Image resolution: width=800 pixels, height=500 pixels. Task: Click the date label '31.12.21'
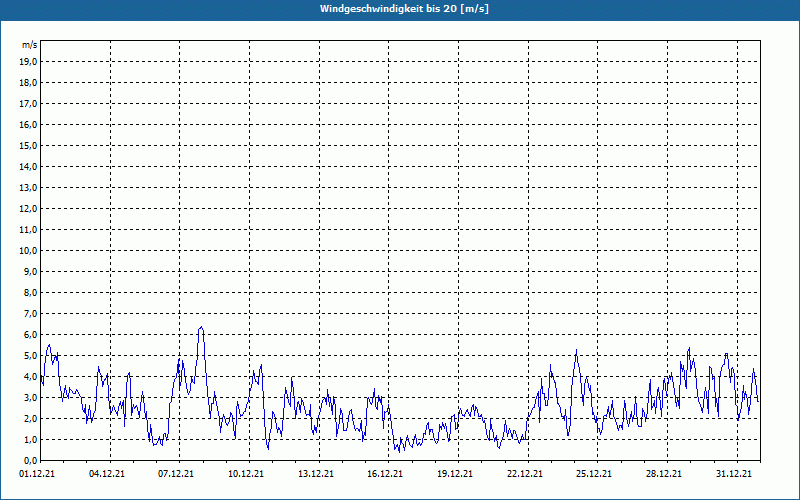click(734, 474)
